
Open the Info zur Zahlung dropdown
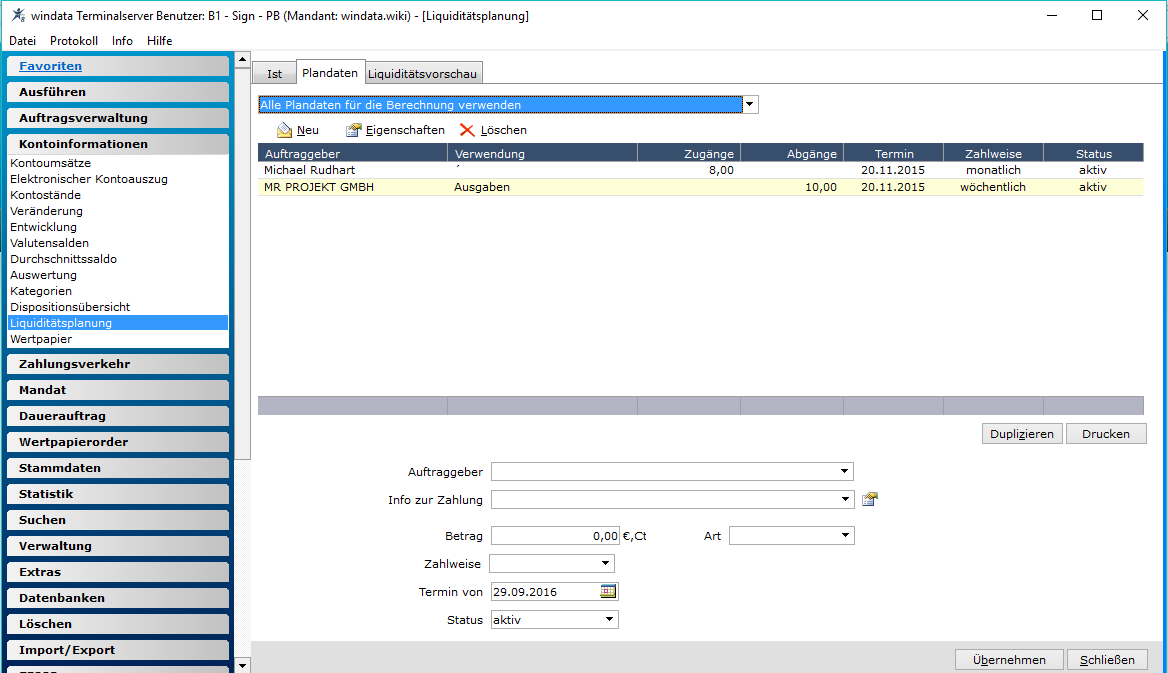[845, 499]
